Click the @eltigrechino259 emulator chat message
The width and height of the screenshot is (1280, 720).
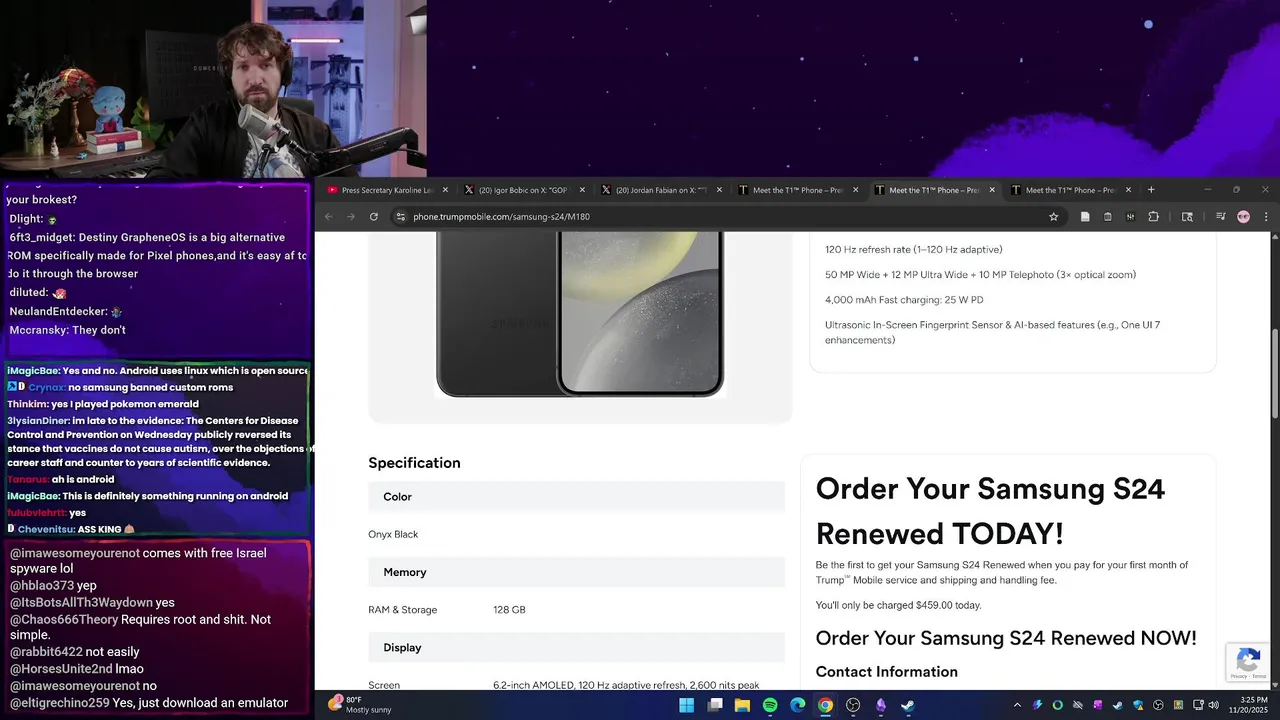(x=149, y=703)
